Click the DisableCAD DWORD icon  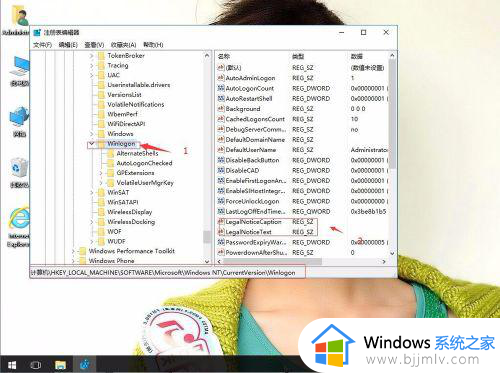pos(221,170)
